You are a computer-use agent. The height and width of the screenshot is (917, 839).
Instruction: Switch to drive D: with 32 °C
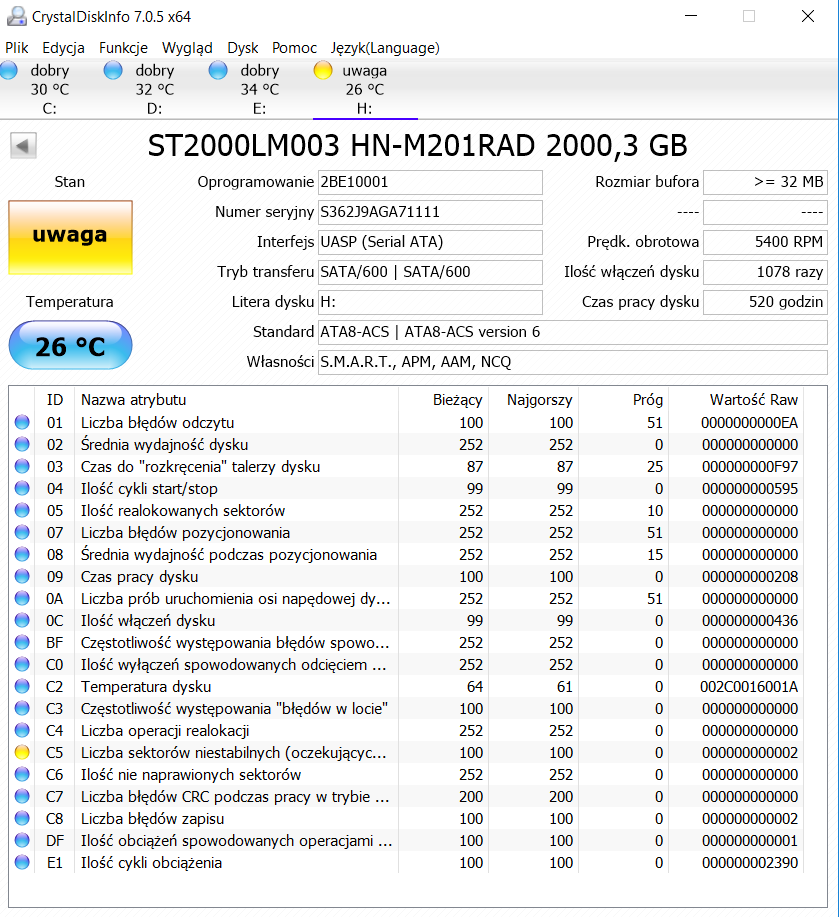pyautogui.click(x=155, y=89)
